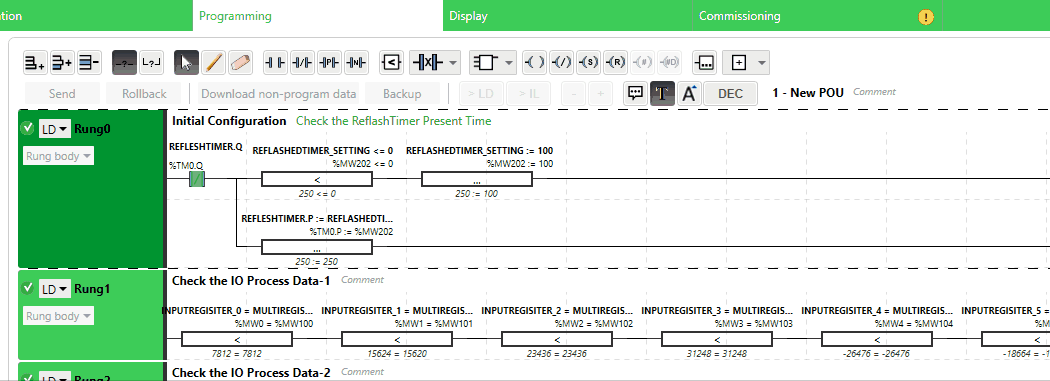Select the %MW3 = %MW103 comparison block
This screenshot has height=381, width=1050.
point(717,339)
